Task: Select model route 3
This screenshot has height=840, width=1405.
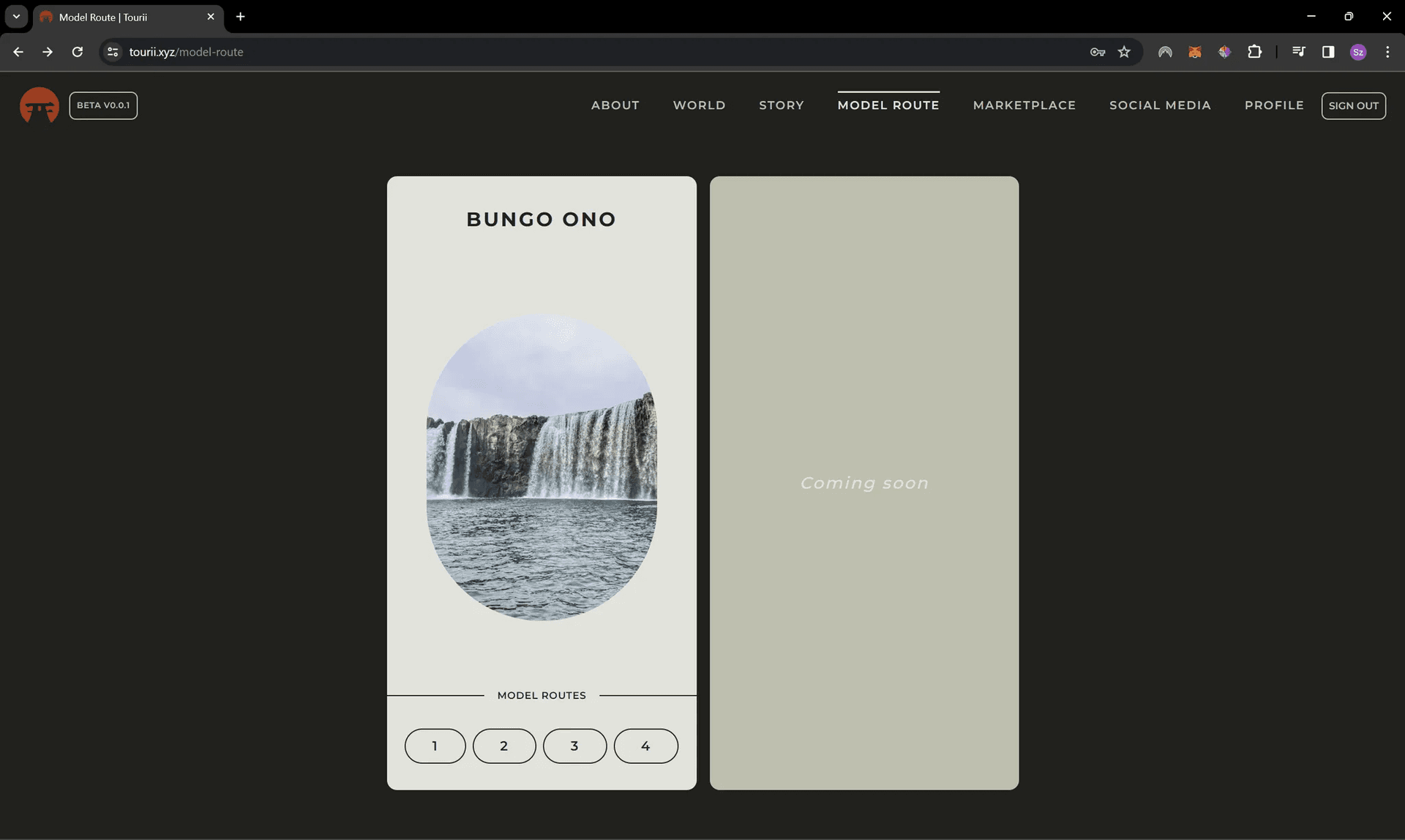Action: coord(574,746)
